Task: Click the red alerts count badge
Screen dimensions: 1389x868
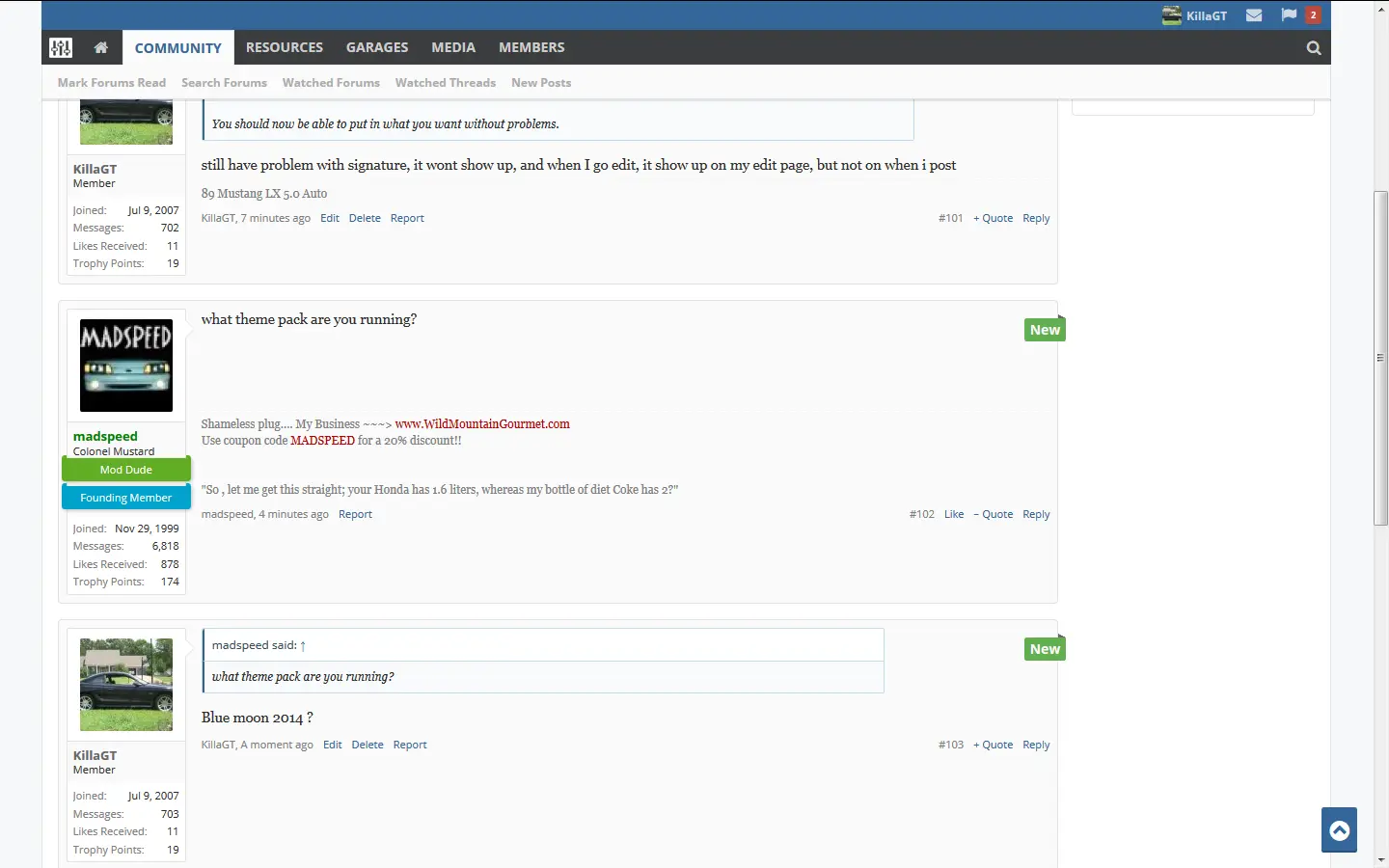Action: [x=1313, y=15]
